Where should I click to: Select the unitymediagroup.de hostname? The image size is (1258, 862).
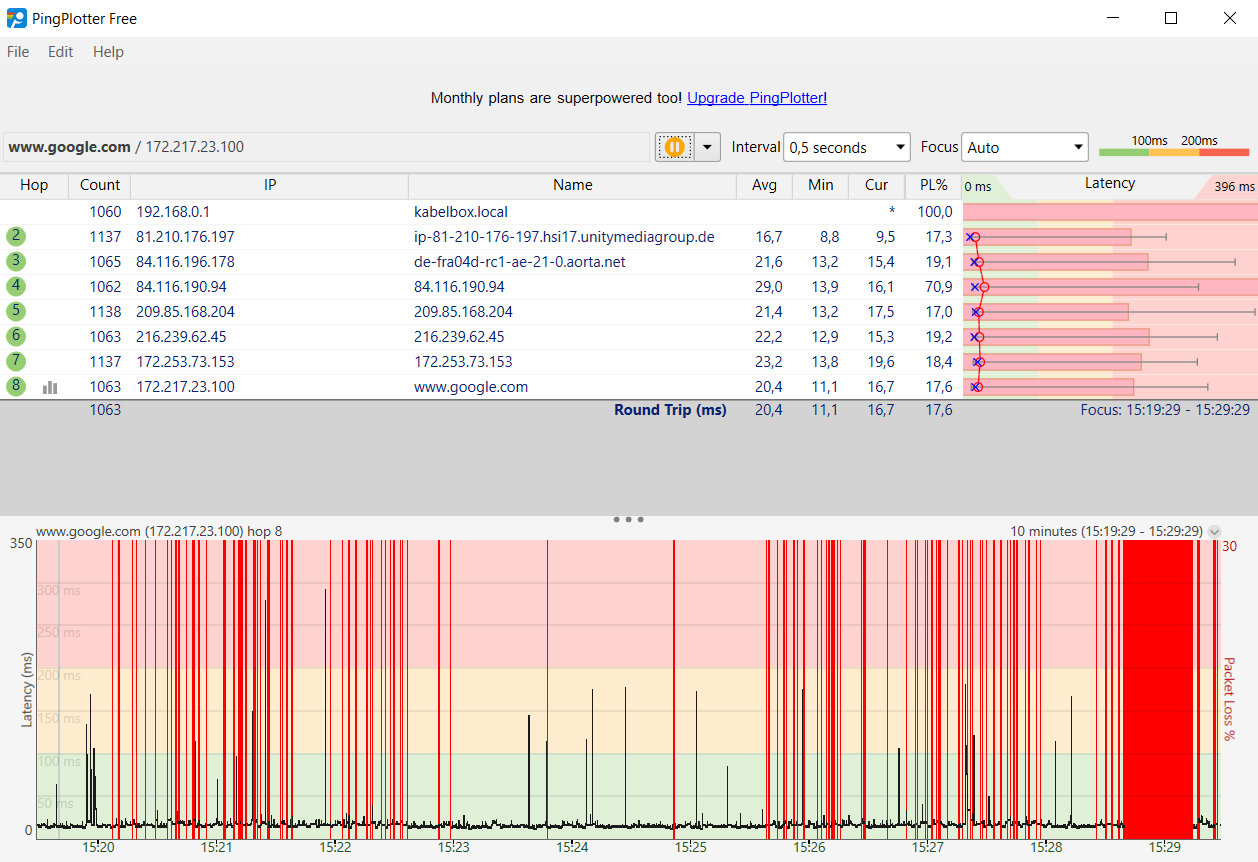pyautogui.click(x=564, y=237)
